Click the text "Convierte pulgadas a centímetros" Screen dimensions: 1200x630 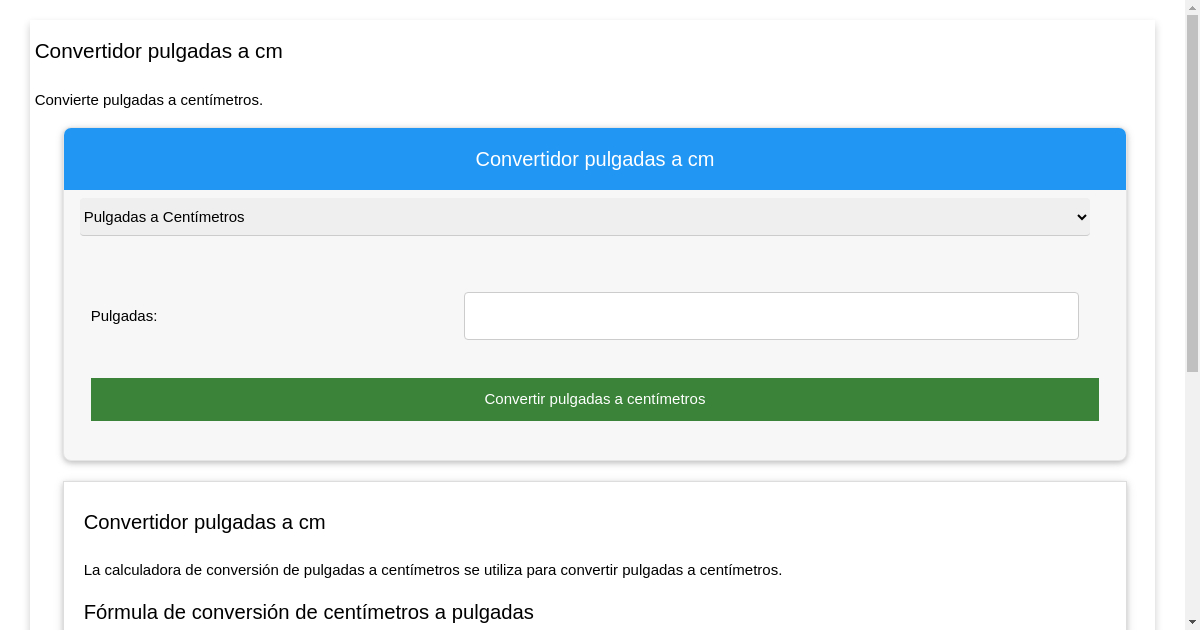tap(148, 100)
